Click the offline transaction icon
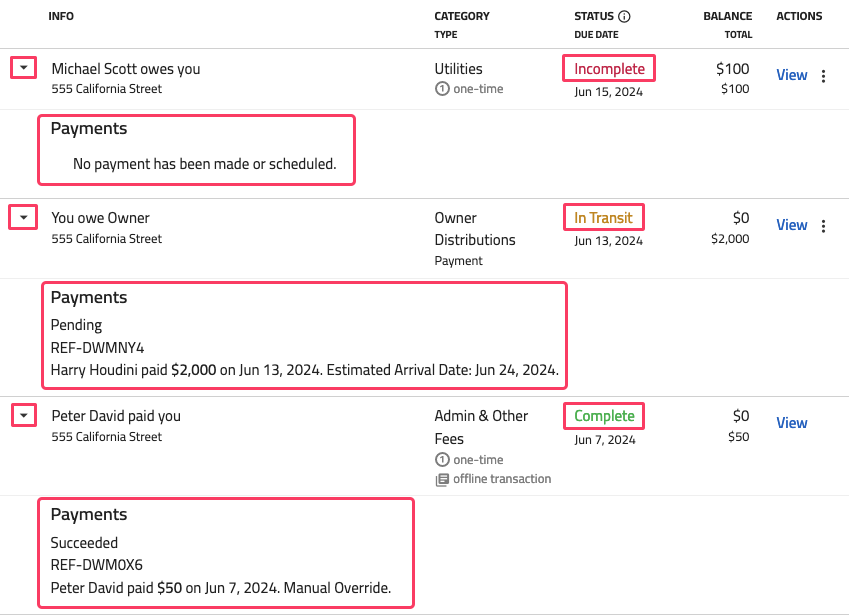Screen dimensions: 849x616 [x=441, y=479]
